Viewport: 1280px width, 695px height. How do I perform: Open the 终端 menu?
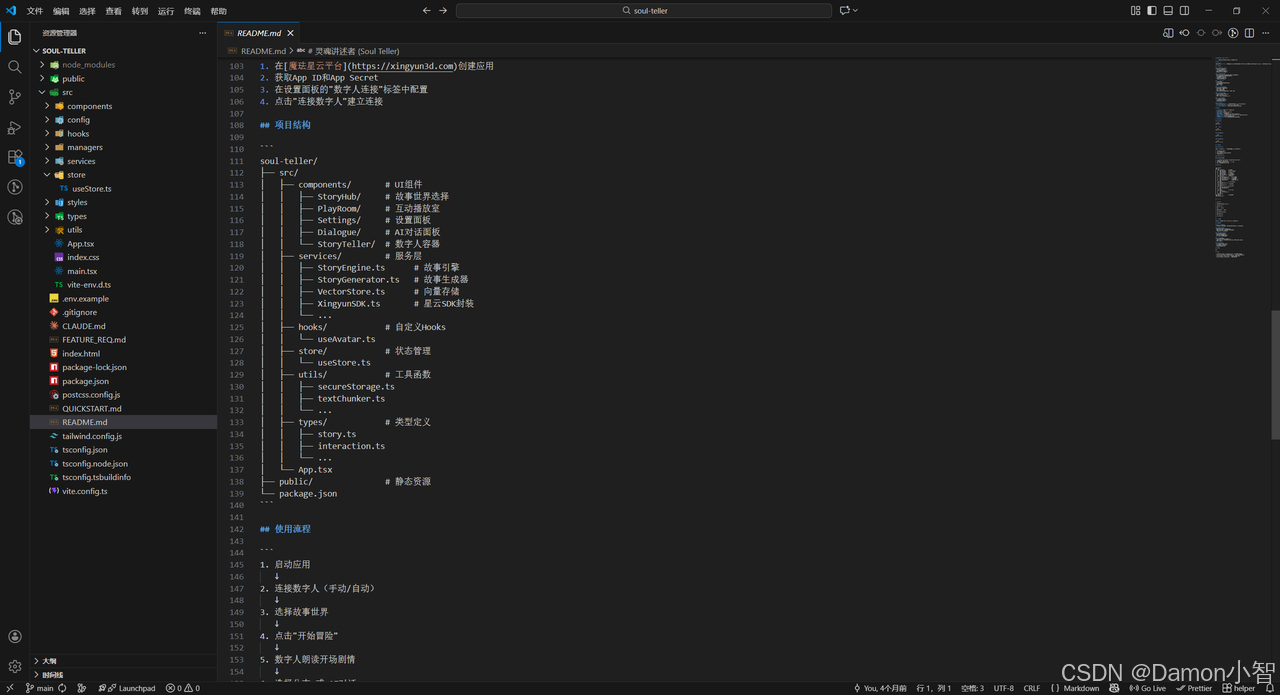pos(192,11)
